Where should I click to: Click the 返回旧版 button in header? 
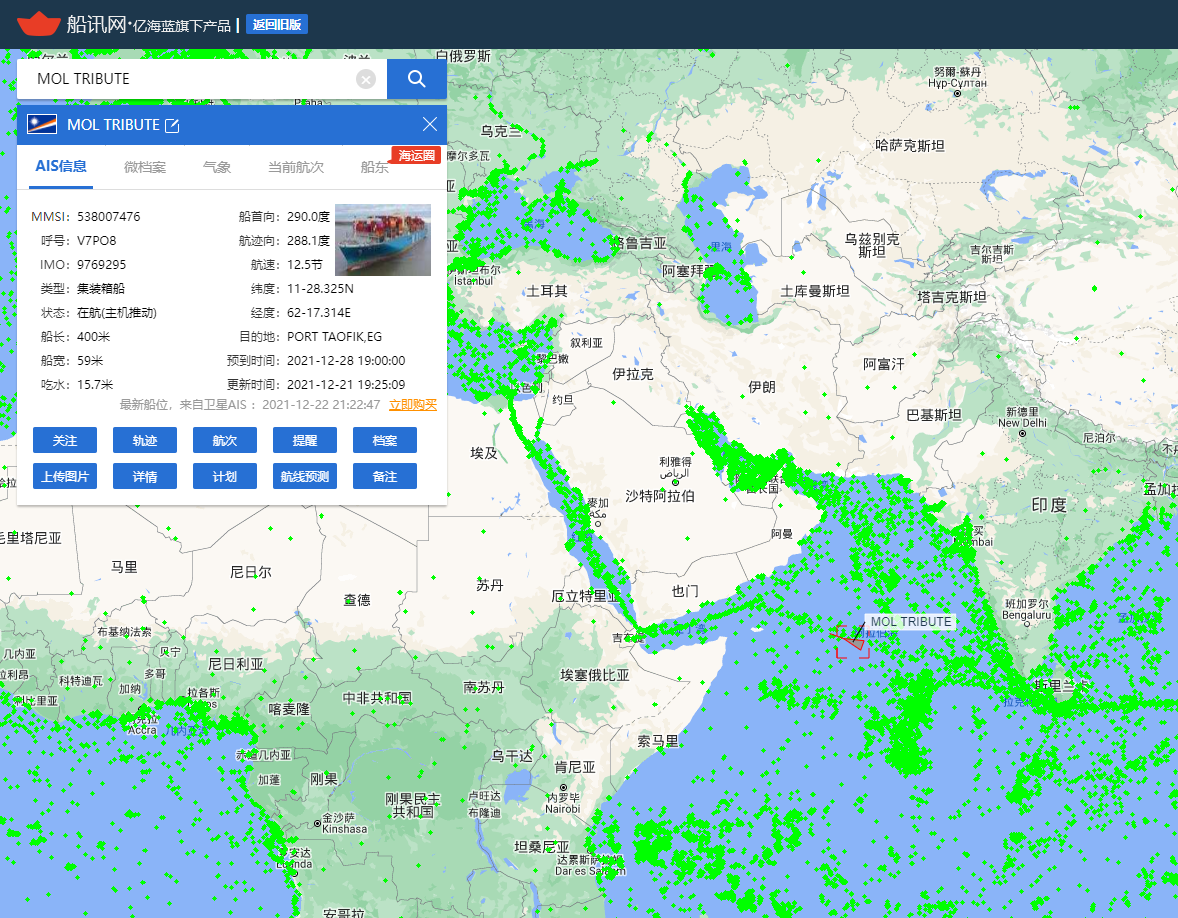277,25
